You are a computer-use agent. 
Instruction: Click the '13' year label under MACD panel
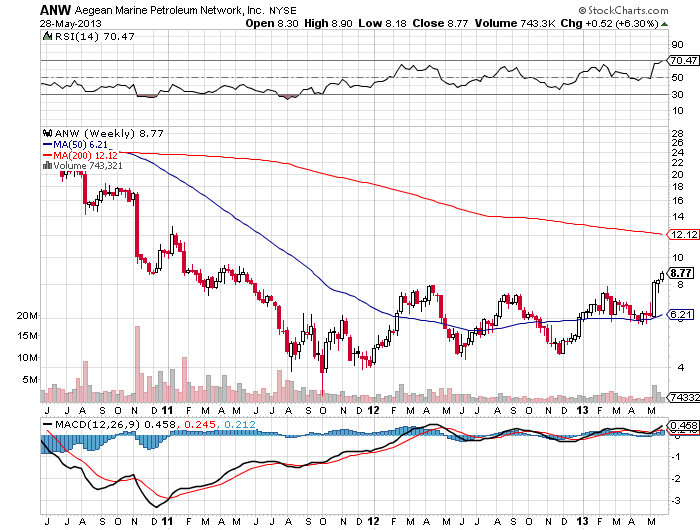[x=582, y=521]
